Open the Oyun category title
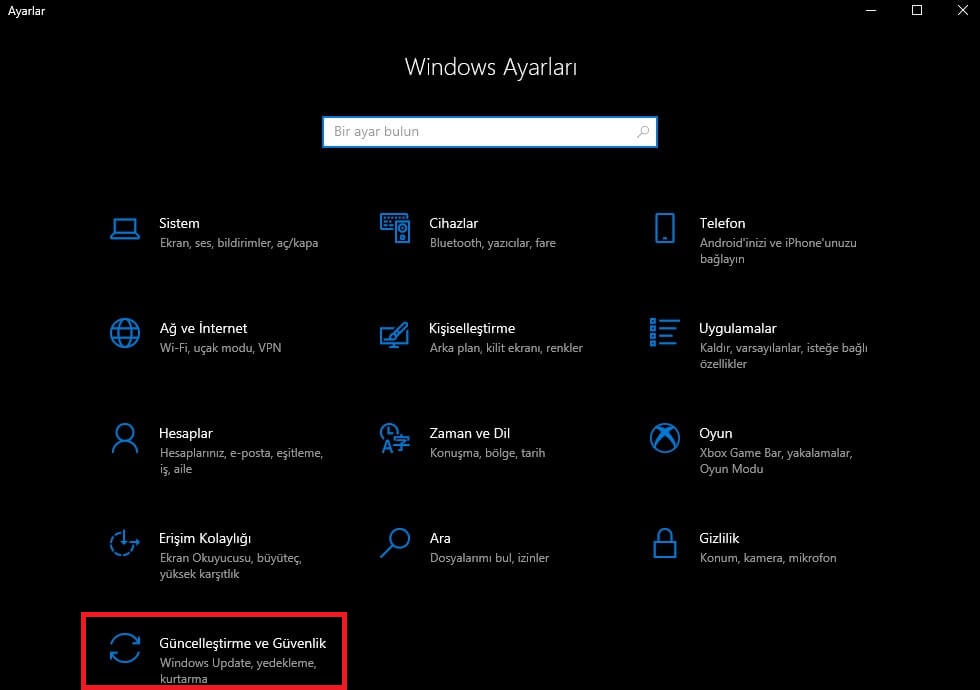 click(716, 434)
